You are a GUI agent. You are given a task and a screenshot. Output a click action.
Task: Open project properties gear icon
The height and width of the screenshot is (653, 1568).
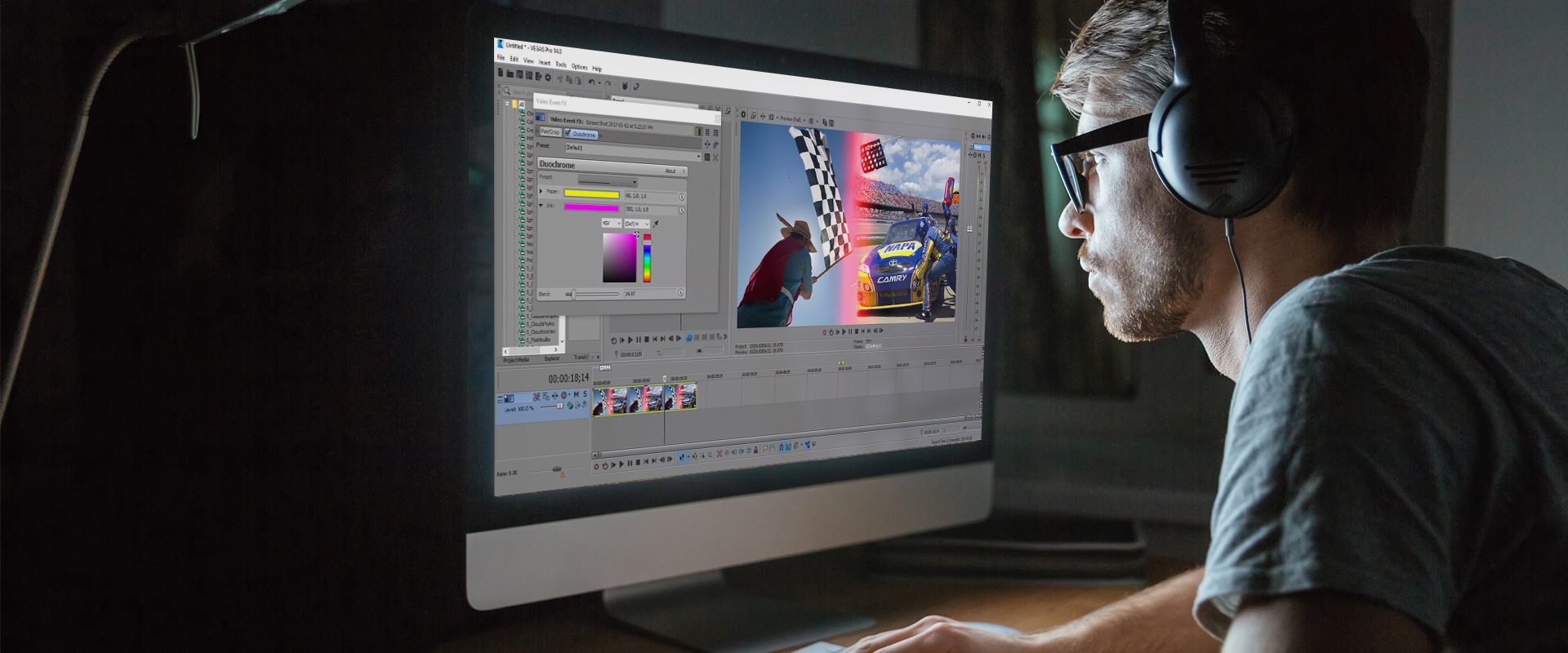(548, 77)
